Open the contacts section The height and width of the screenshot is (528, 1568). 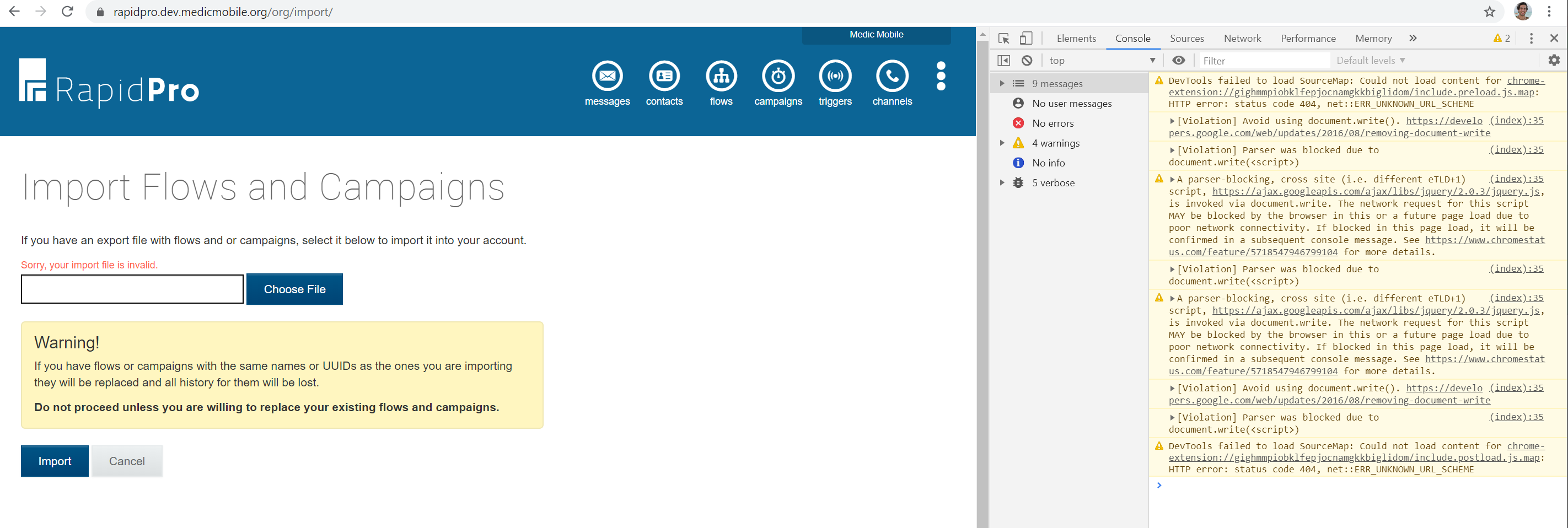[x=664, y=83]
